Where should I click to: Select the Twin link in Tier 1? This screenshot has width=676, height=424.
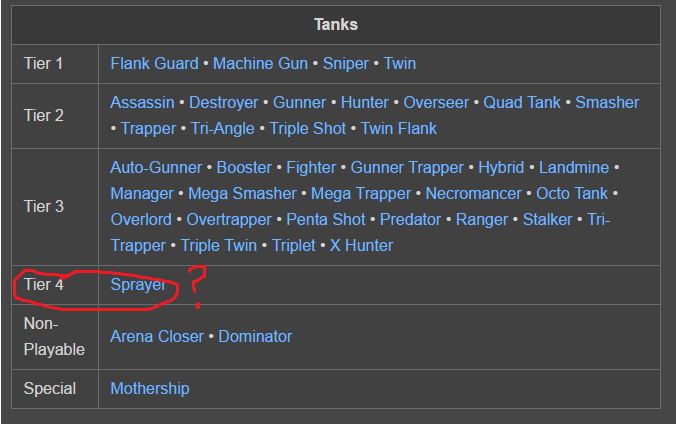(x=400, y=64)
